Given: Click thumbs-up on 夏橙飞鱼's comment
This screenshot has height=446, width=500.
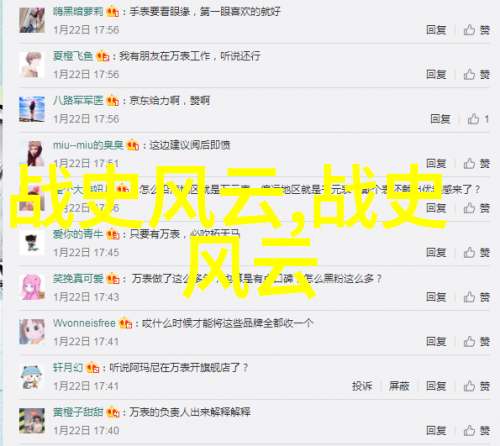Looking at the screenshot, I should pos(477,74).
